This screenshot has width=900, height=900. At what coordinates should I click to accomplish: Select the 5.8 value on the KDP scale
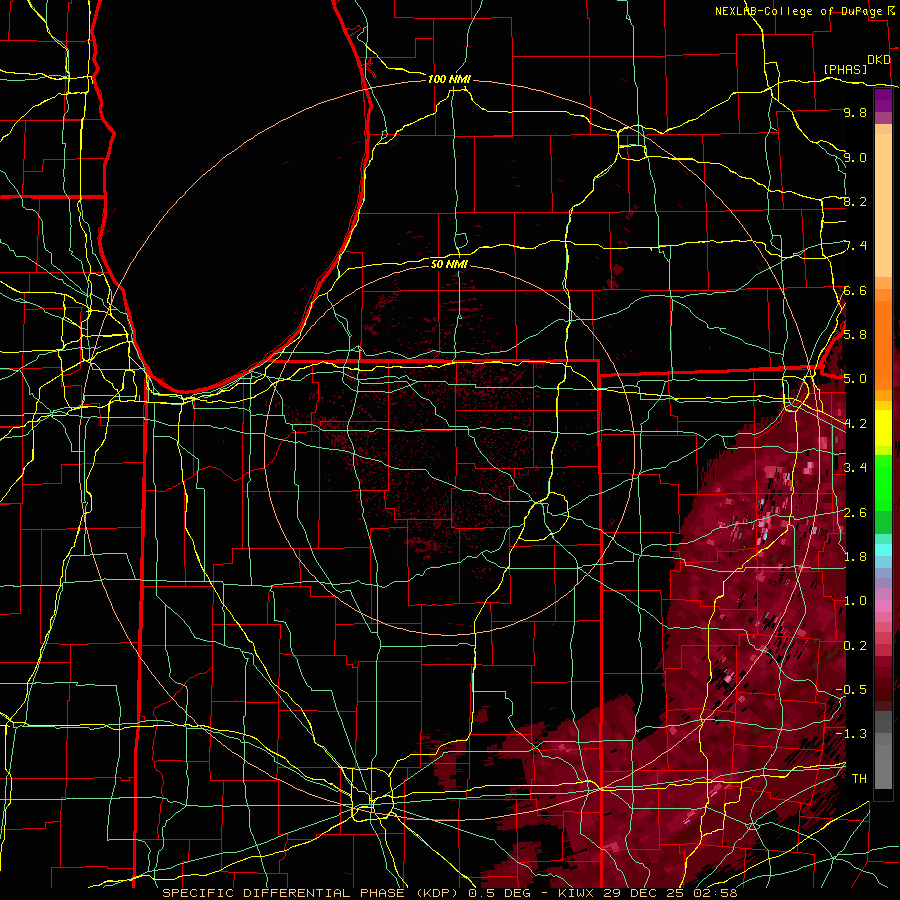coord(855,334)
